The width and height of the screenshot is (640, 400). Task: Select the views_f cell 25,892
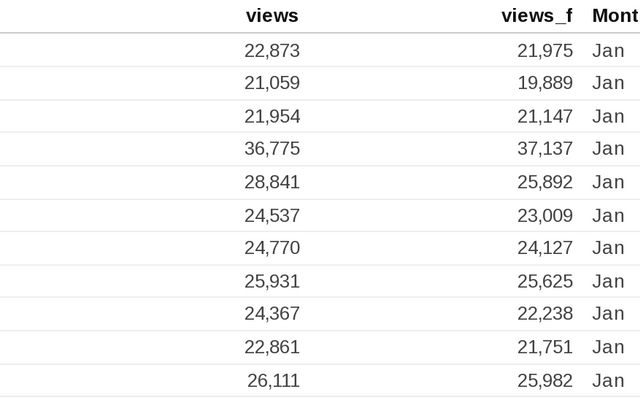pos(545,182)
